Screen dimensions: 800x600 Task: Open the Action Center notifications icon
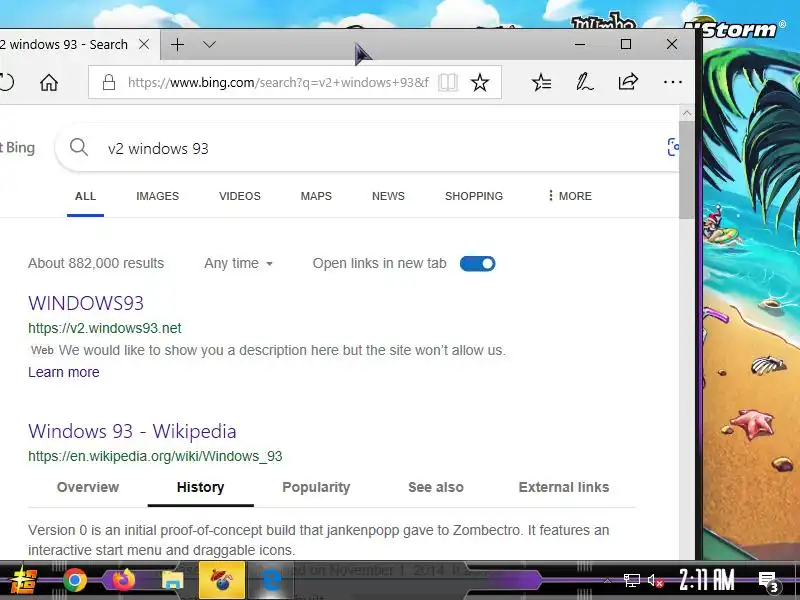768,581
